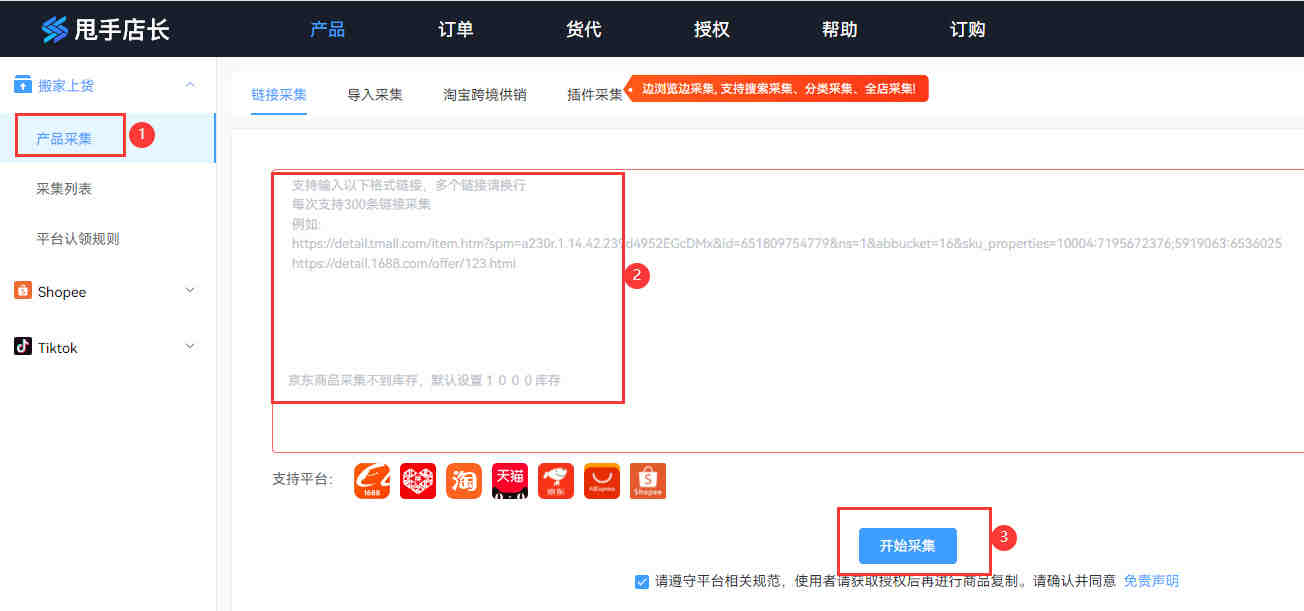Screen dimensions: 1304x611
Task: Open the 免责声明 link
Action: pyautogui.click(x=1151, y=581)
